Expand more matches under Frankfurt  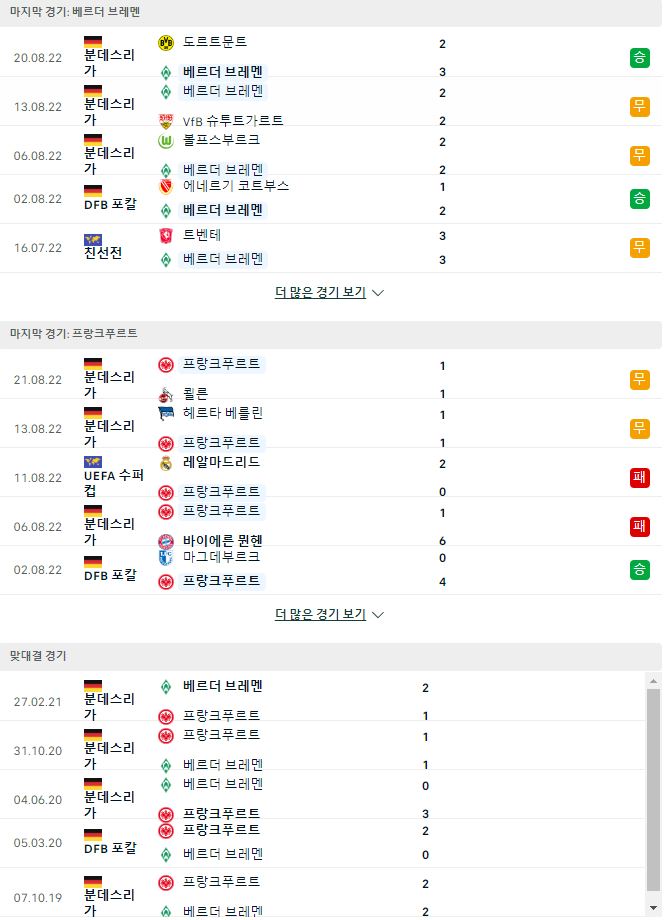click(329, 614)
